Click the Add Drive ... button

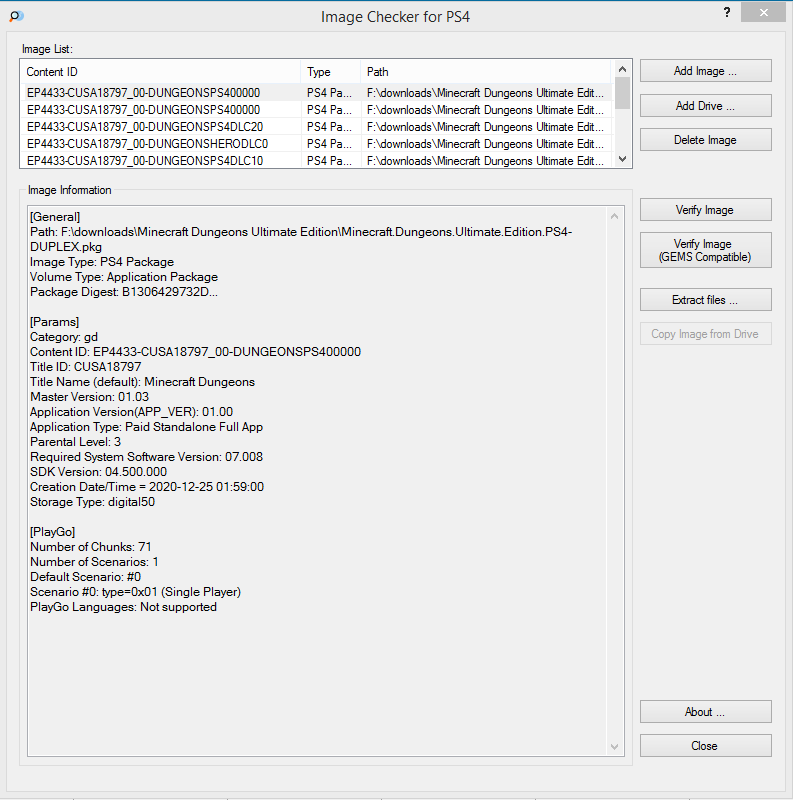[x=705, y=106]
